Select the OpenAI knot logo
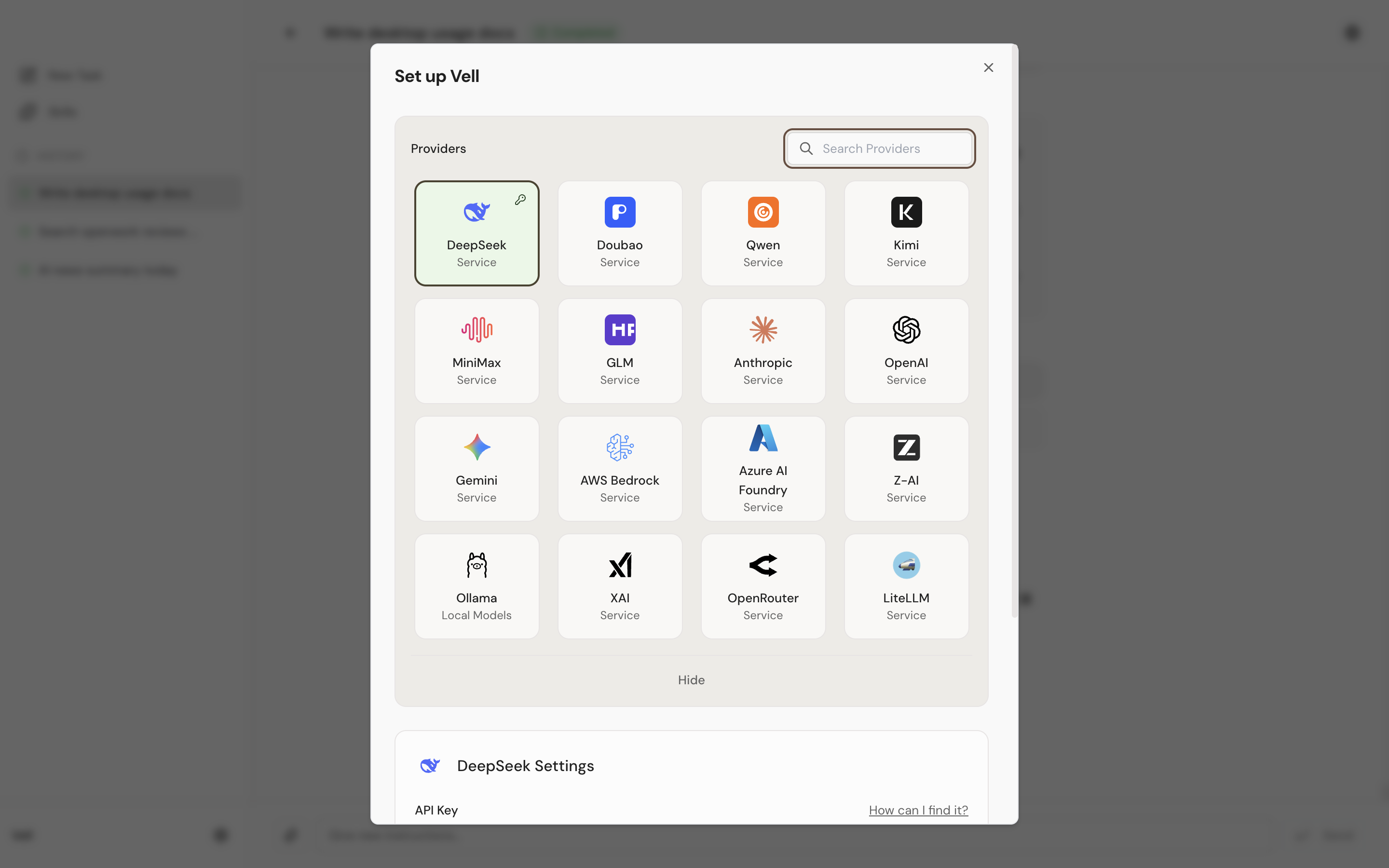The image size is (1389, 868). point(906,329)
